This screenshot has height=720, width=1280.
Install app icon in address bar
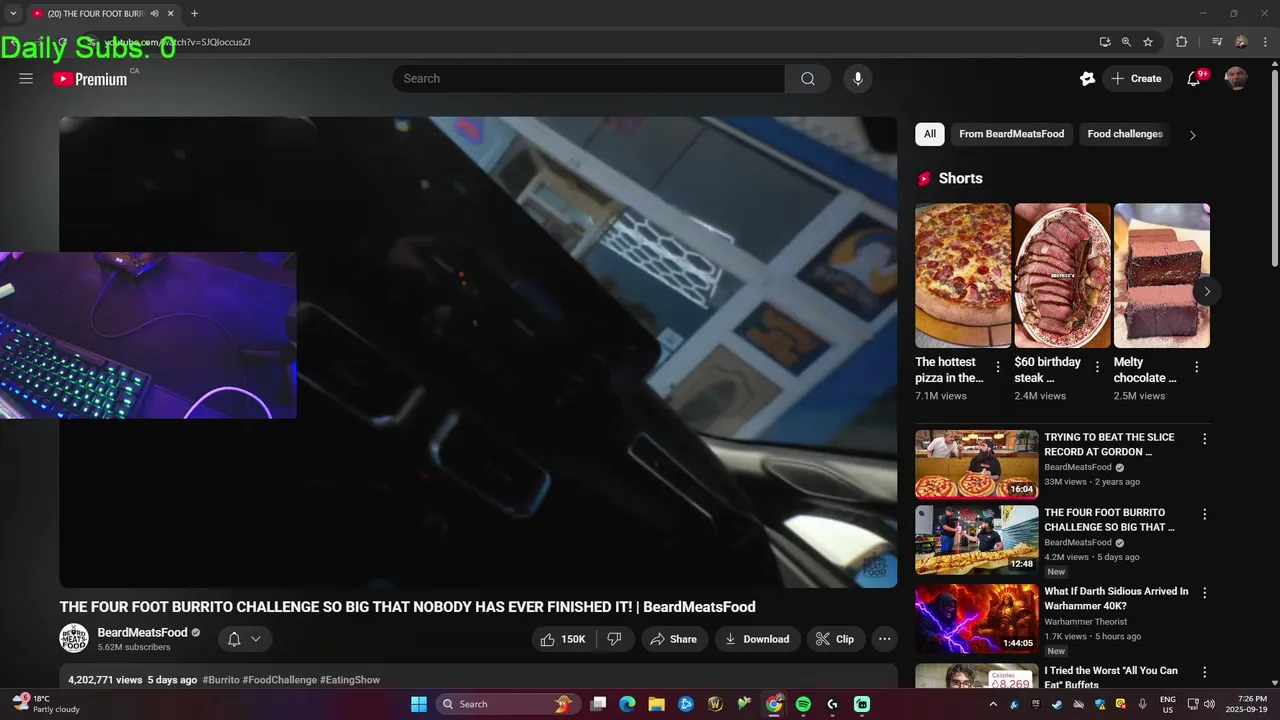pos(1105,42)
